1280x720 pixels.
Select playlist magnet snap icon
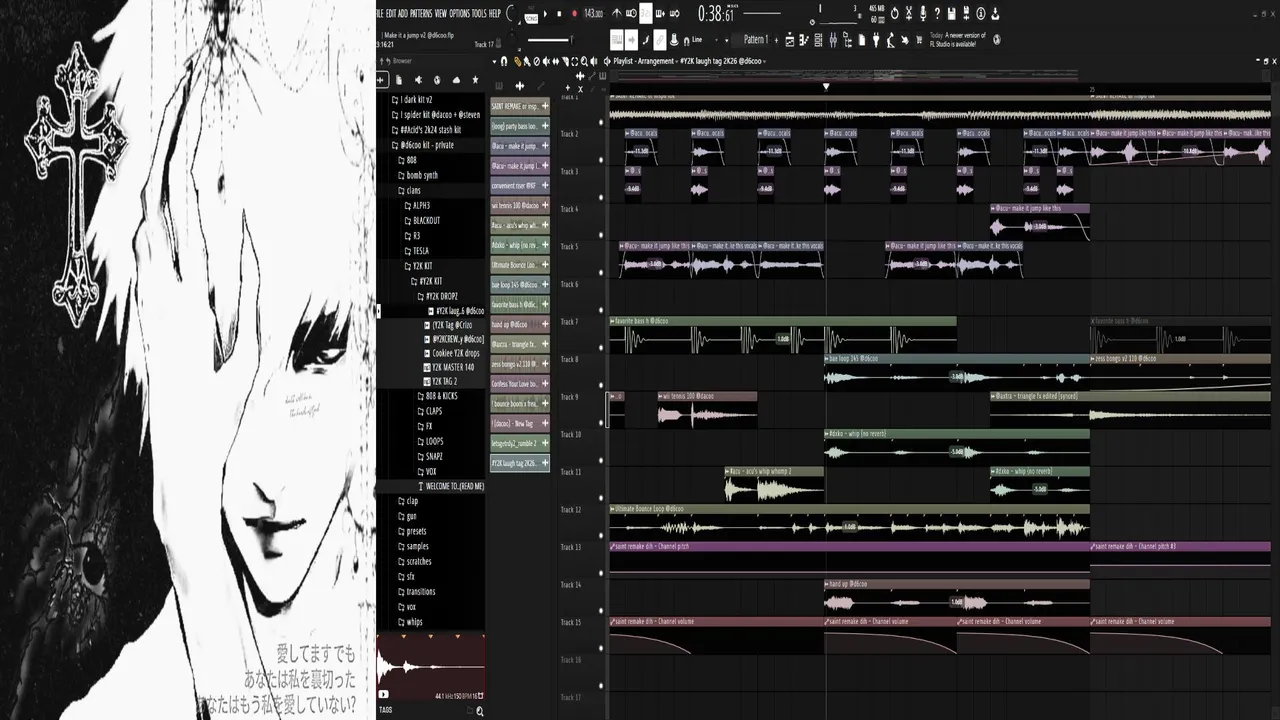[x=504, y=61]
